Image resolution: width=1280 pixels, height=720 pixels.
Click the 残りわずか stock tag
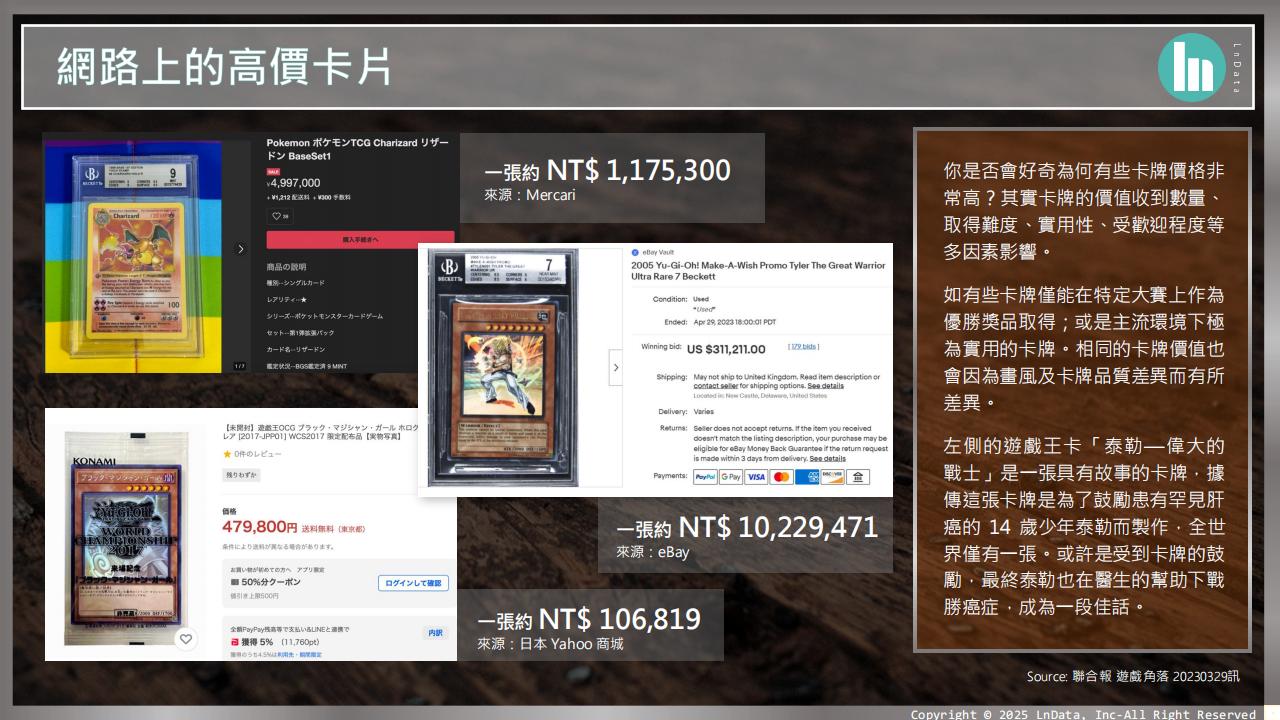point(241,475)
